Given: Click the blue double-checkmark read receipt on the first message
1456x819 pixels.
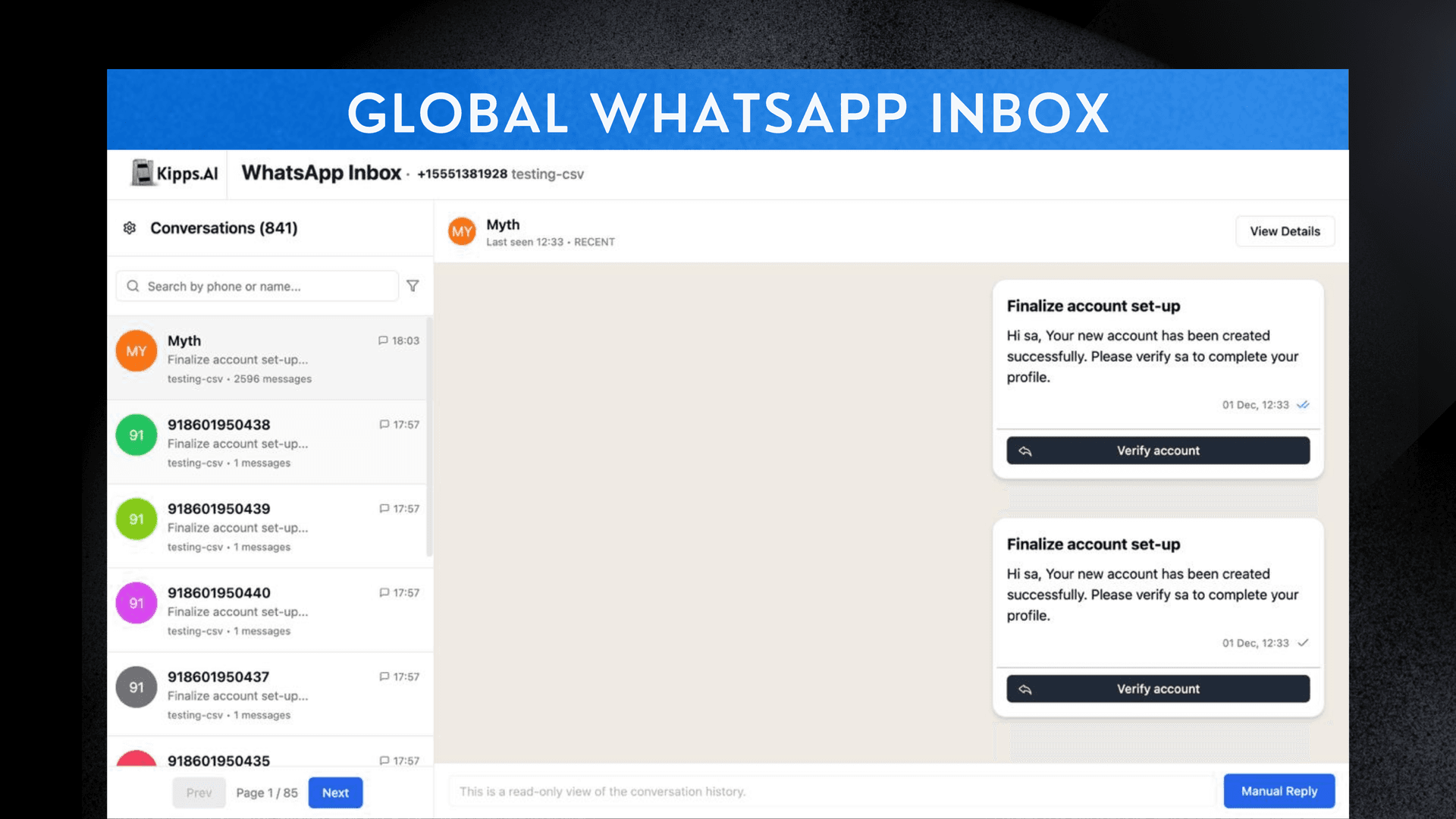Looking at the screenshot, I should point(1303,405).
